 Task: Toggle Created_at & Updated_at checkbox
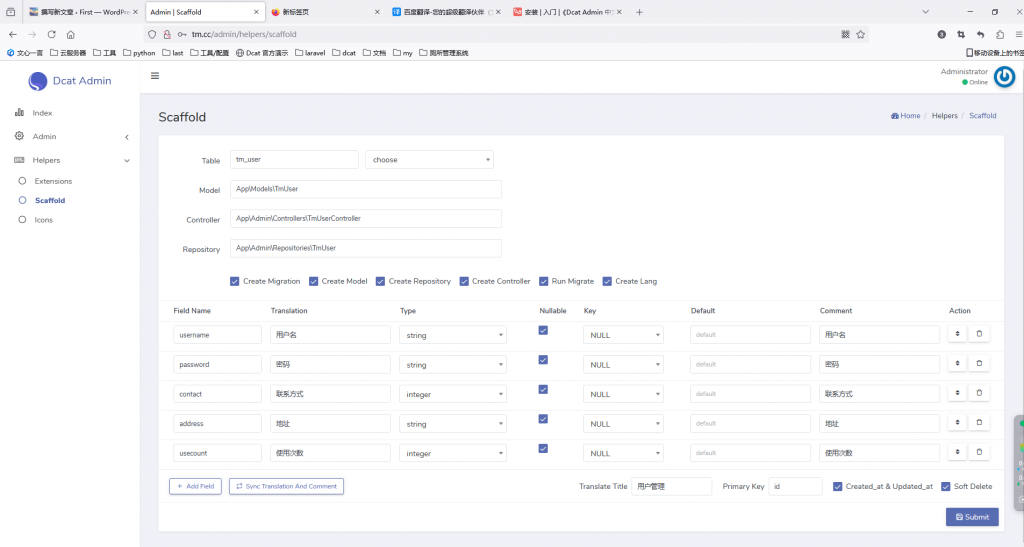click(837, 486)
